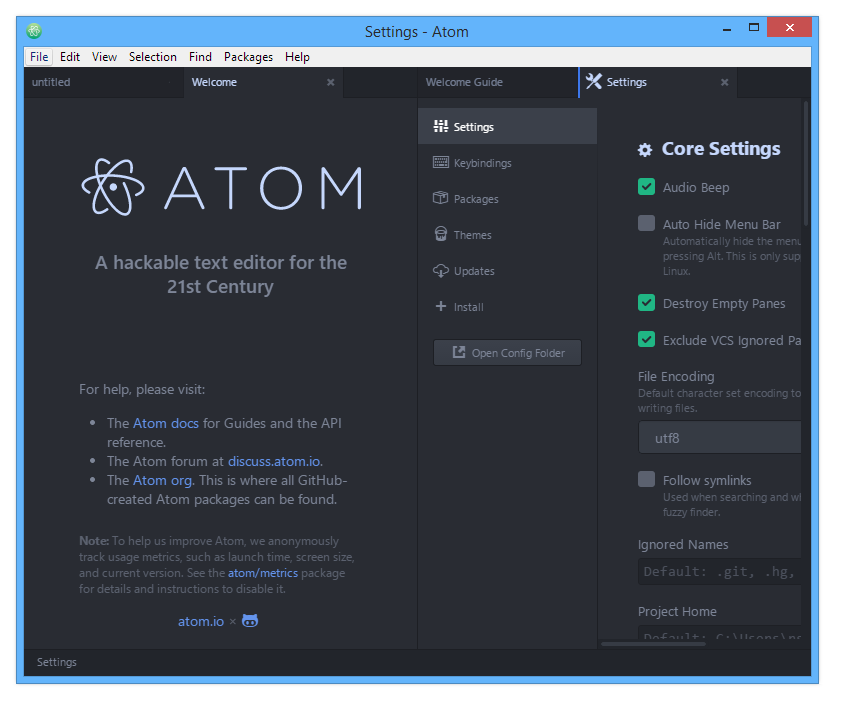Screen dimensions: 847x714
Task: Disable the Audio Beep setting
Action: [646, 187]
